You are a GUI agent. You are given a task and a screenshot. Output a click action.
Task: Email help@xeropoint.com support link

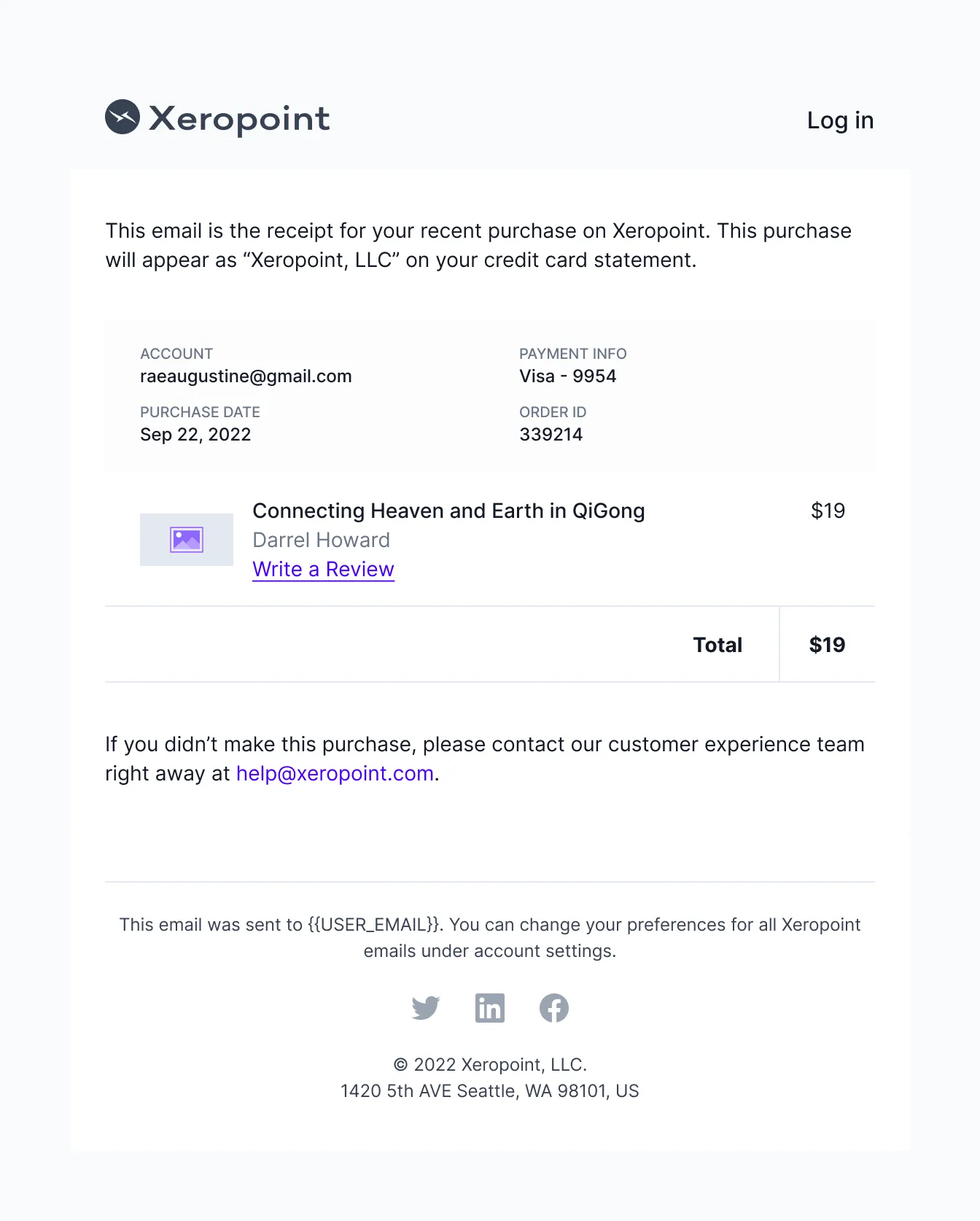coord(335,773)
